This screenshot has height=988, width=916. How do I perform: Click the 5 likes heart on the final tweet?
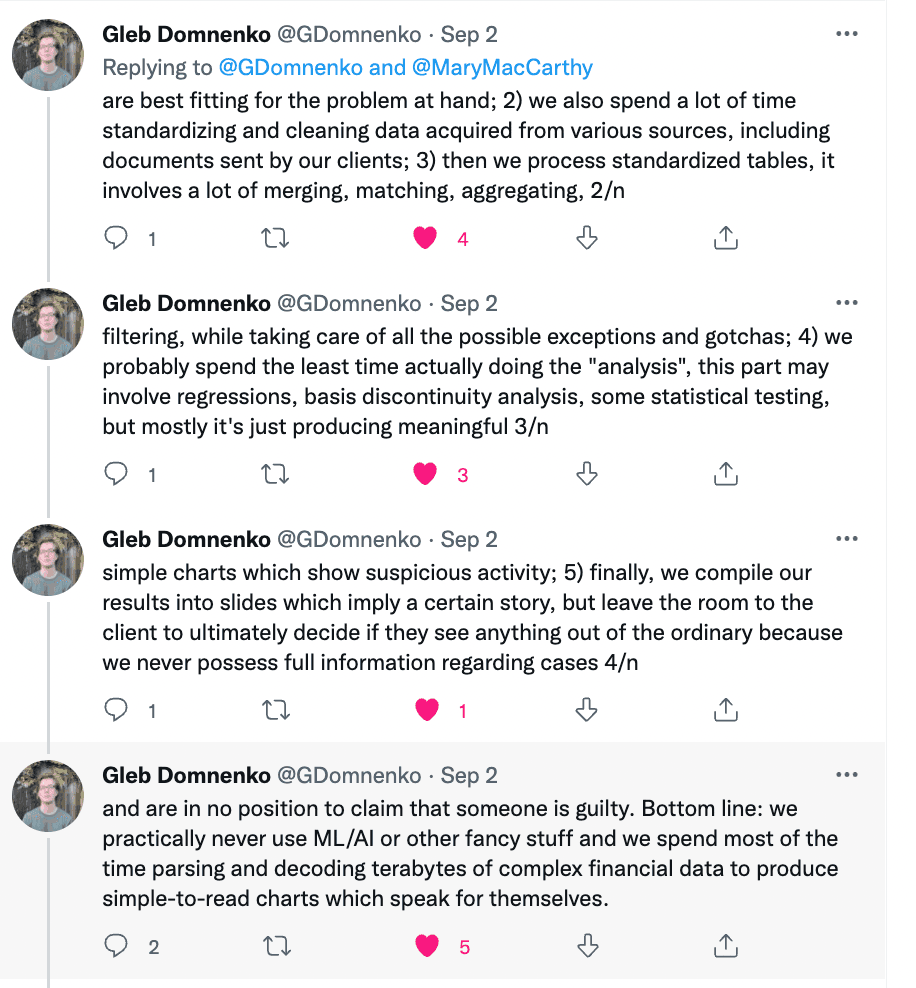pos(427,946)
